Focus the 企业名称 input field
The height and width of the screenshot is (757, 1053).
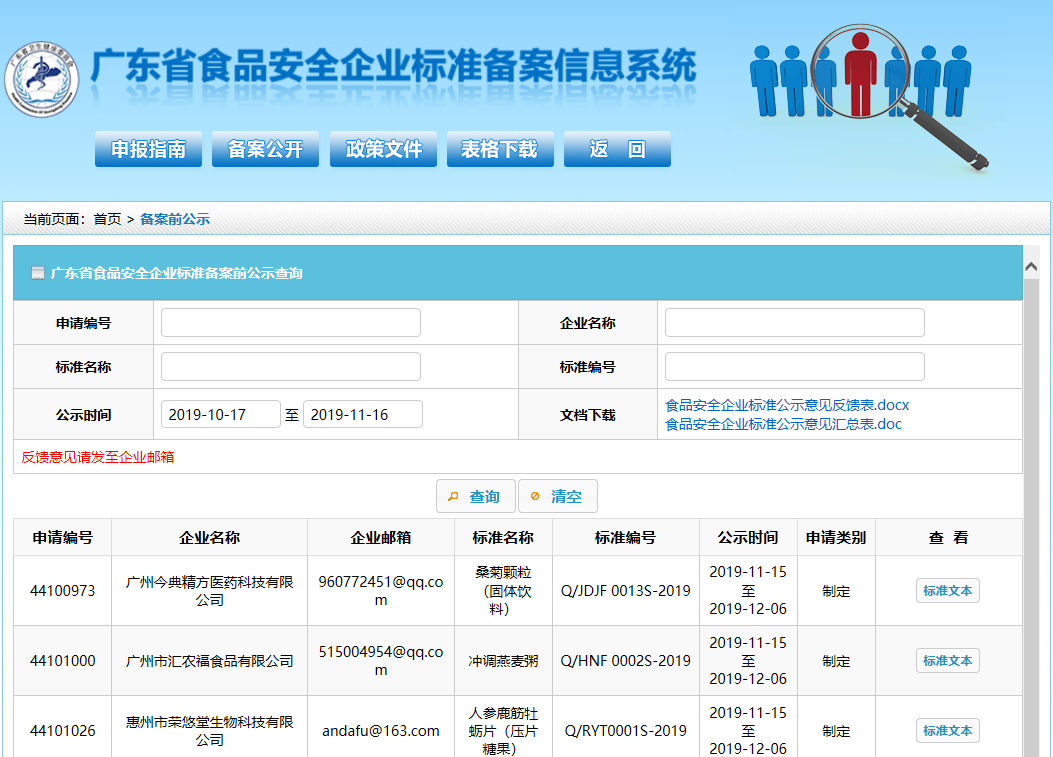tap(794, 322)
